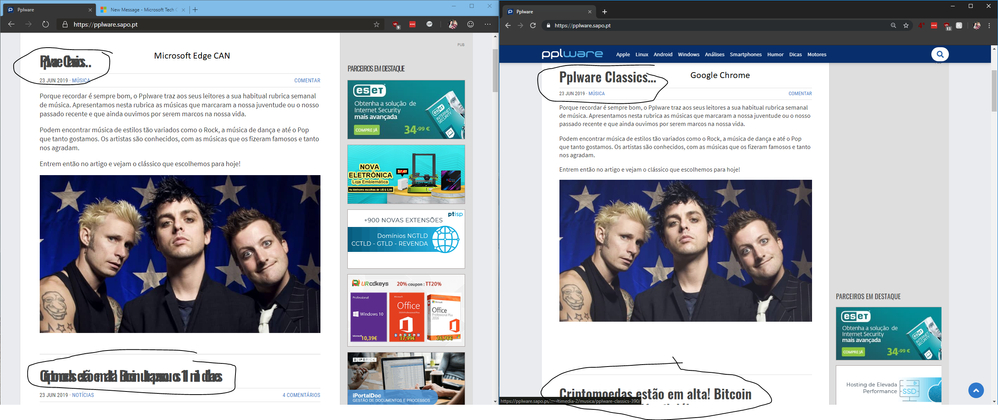Open the Windows menu item
The height and width of the screenshot is (420, 998).
coord(689,55)
